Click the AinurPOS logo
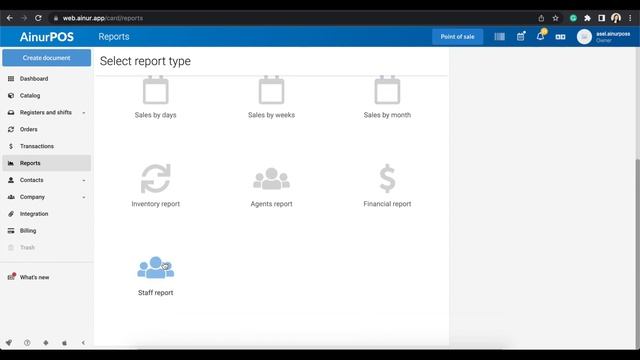640x360 pixels. (47, 37)
